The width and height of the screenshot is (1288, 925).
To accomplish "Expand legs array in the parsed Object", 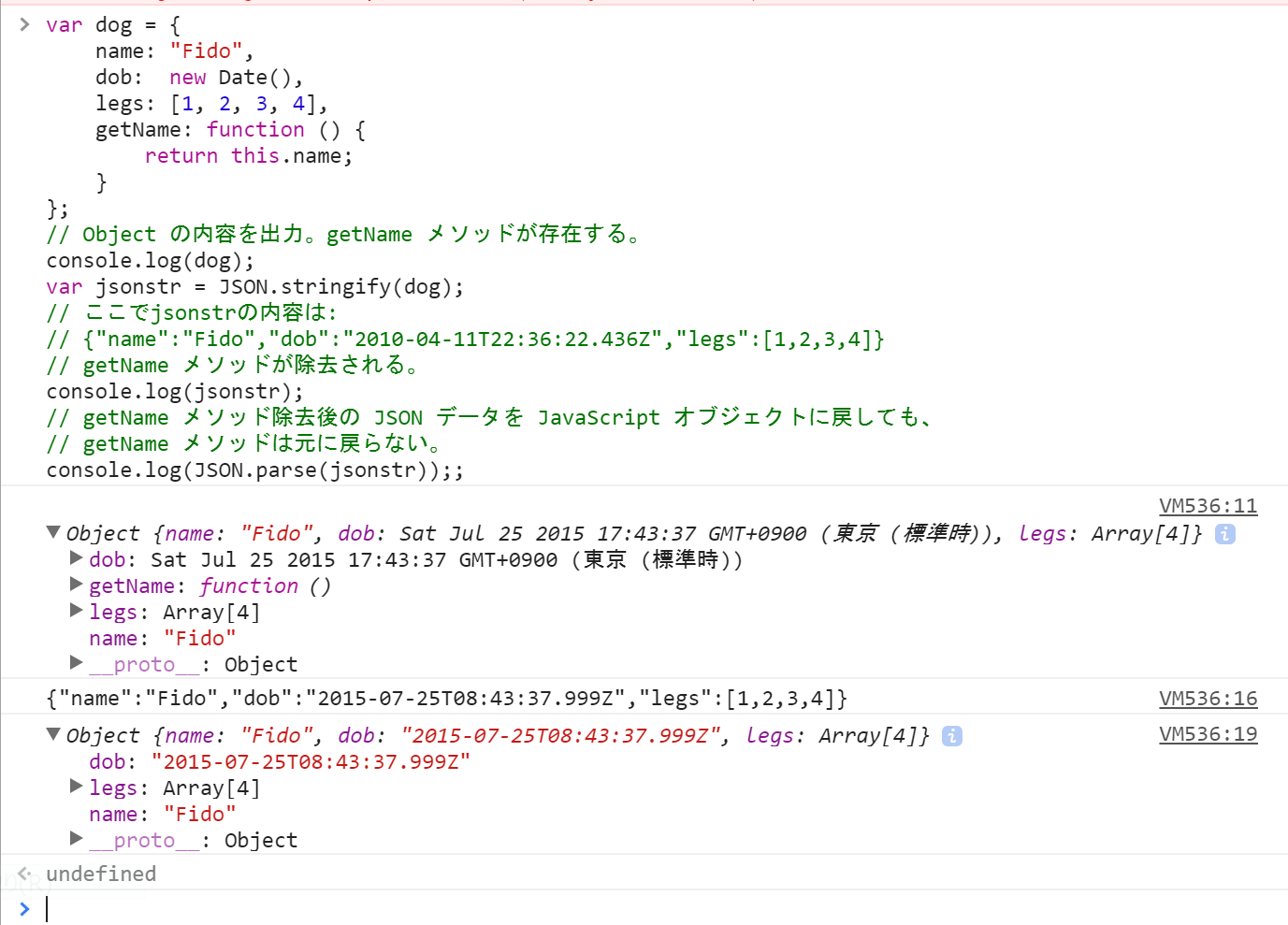I will coord(75,786).
